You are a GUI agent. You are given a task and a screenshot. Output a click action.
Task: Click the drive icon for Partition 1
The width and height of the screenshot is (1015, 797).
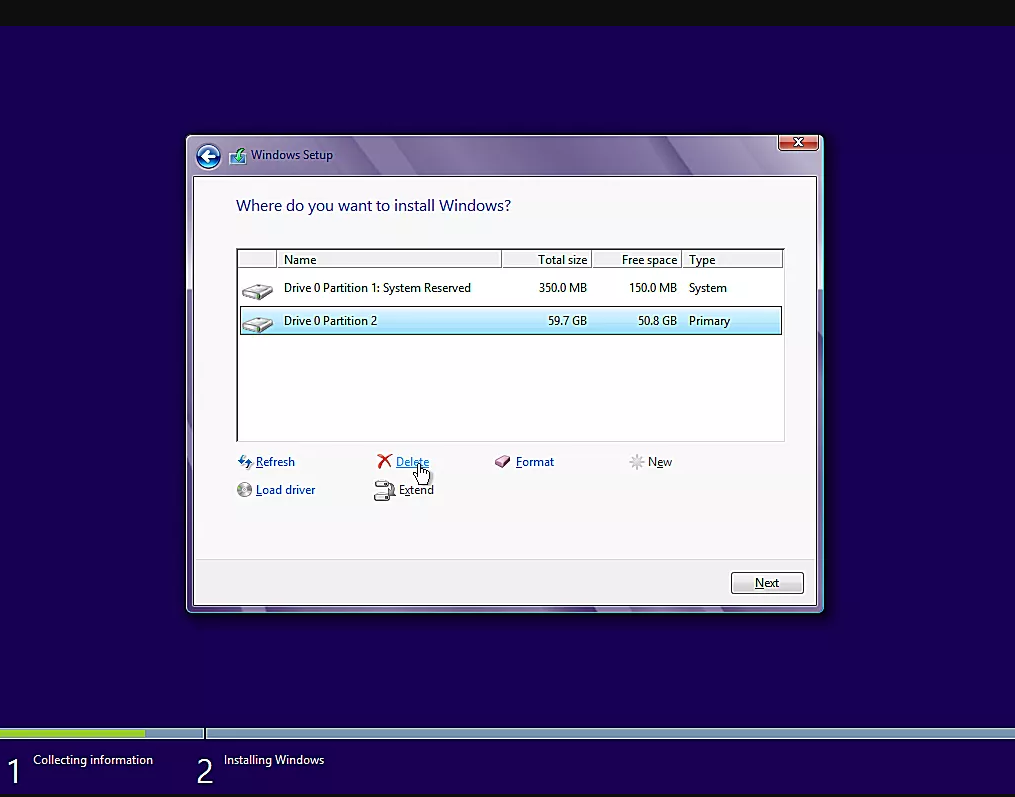[258, 291]
